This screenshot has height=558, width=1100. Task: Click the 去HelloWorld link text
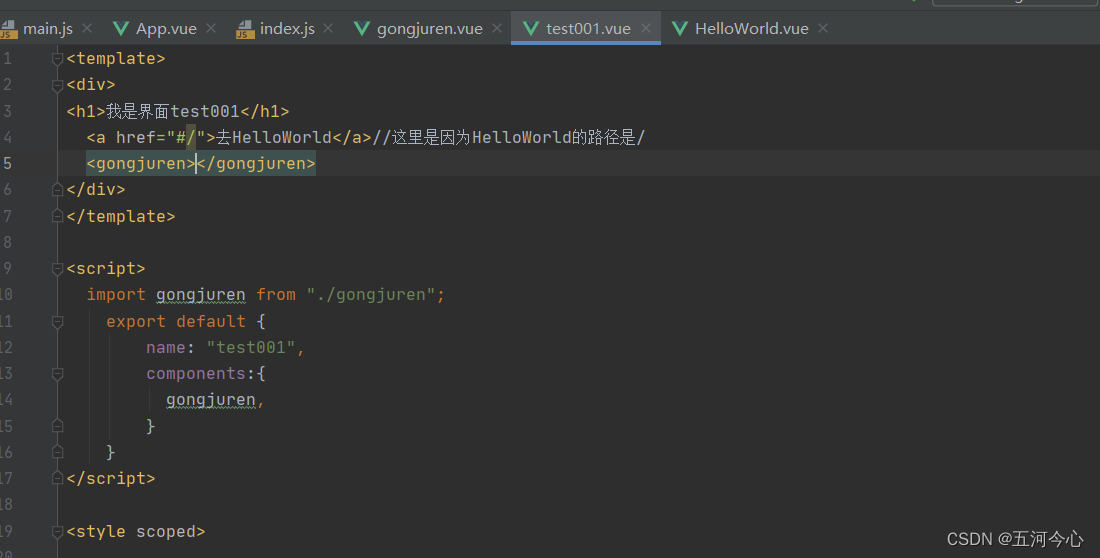[274, 137]
